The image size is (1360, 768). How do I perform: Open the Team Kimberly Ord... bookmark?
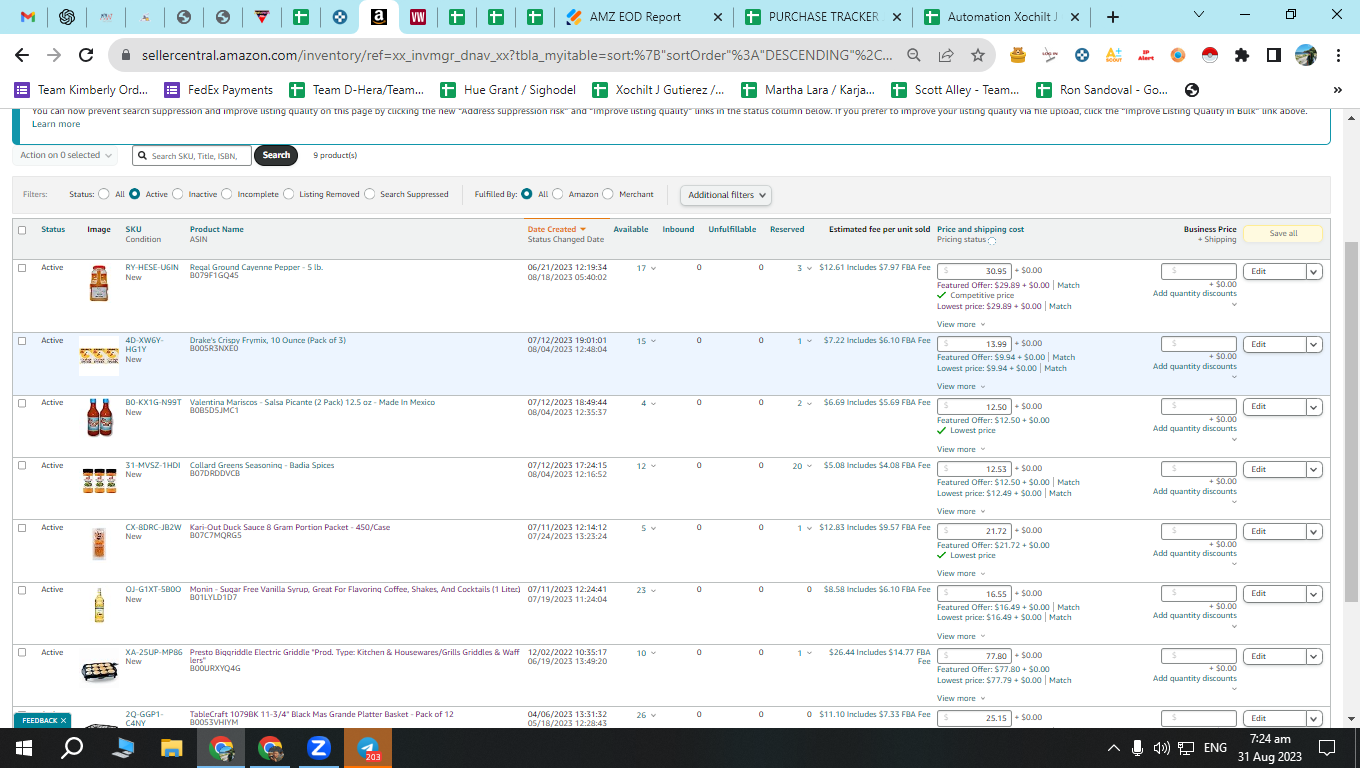coord(79,90)
